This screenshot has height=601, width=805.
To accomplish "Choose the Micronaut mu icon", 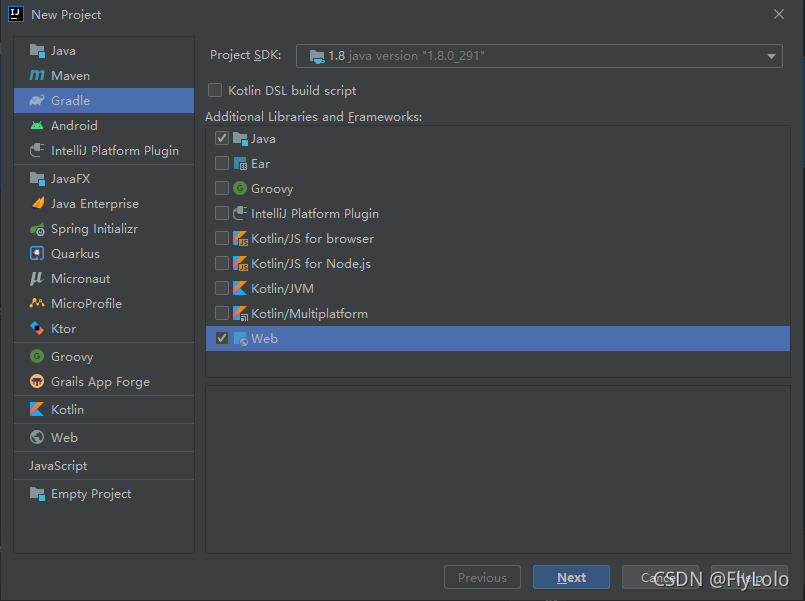I will 37,278.
